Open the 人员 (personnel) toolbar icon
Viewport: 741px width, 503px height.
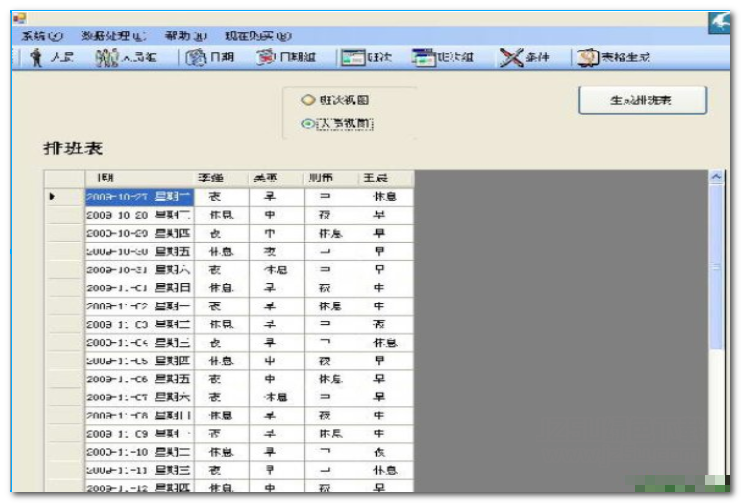52,58
